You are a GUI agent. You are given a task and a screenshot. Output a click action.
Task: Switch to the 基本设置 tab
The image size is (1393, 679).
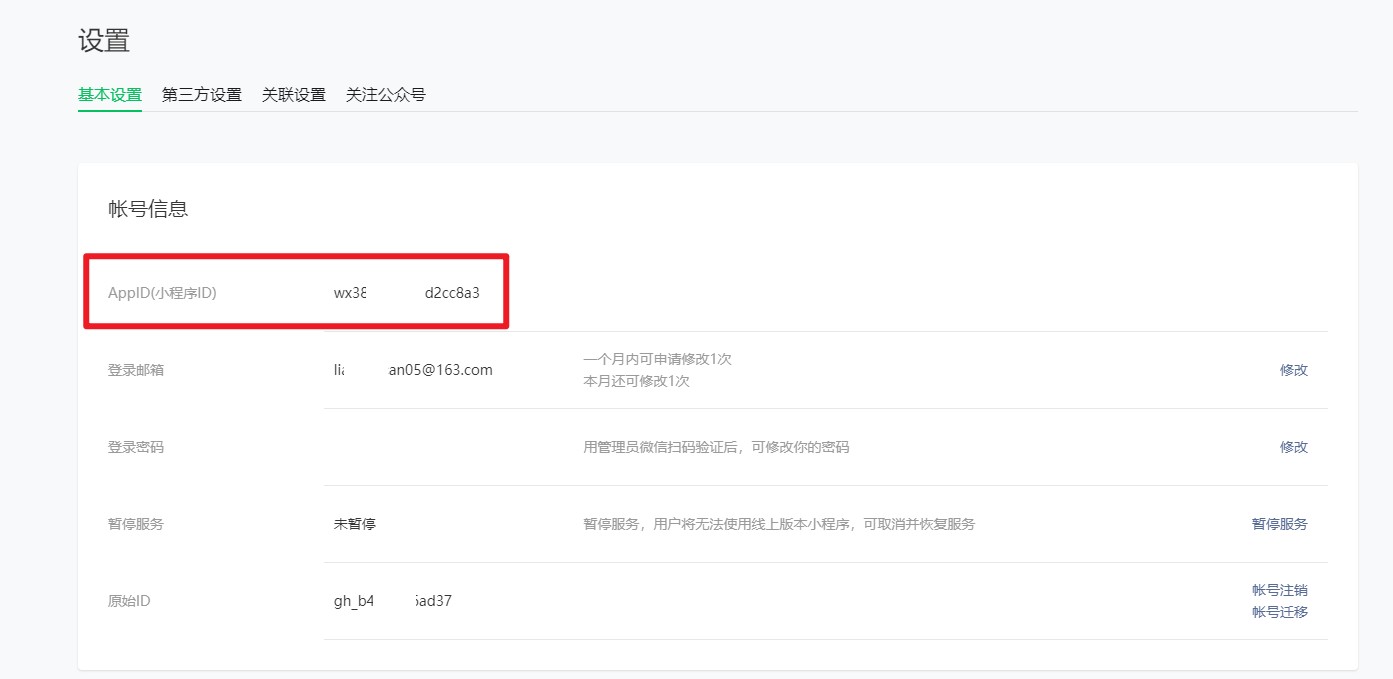pos(110,95)
